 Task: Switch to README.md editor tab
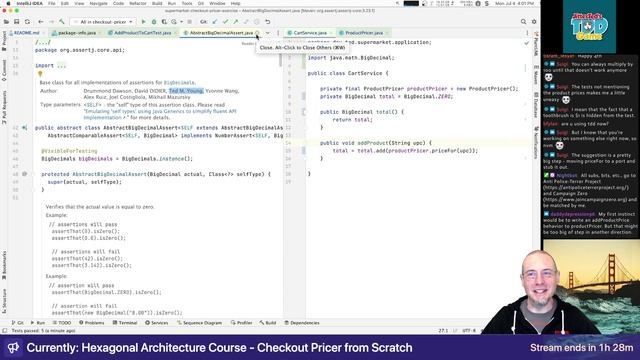27,33
